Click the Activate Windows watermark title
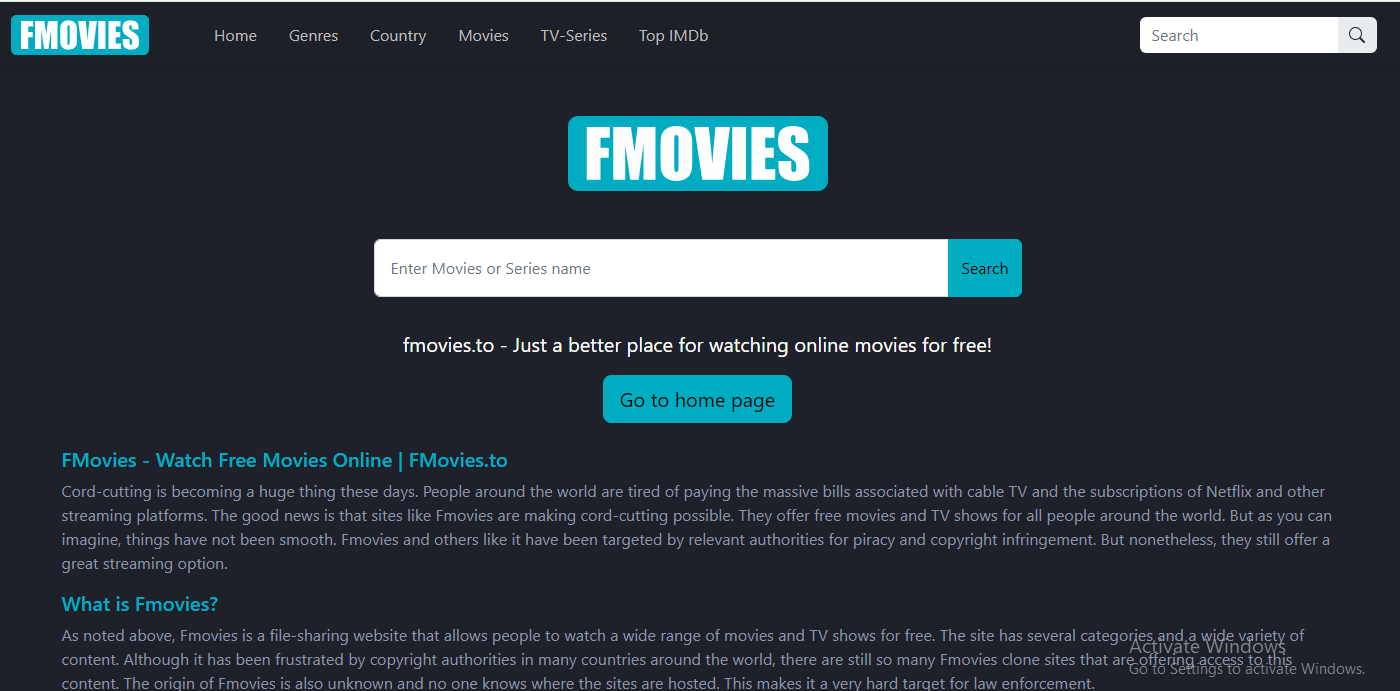 pyautogui.click(x=1207, y=646)
